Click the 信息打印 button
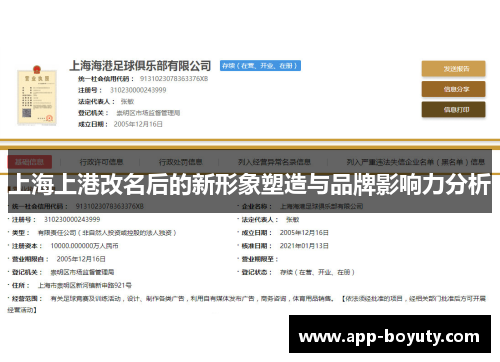 point(453,110)
